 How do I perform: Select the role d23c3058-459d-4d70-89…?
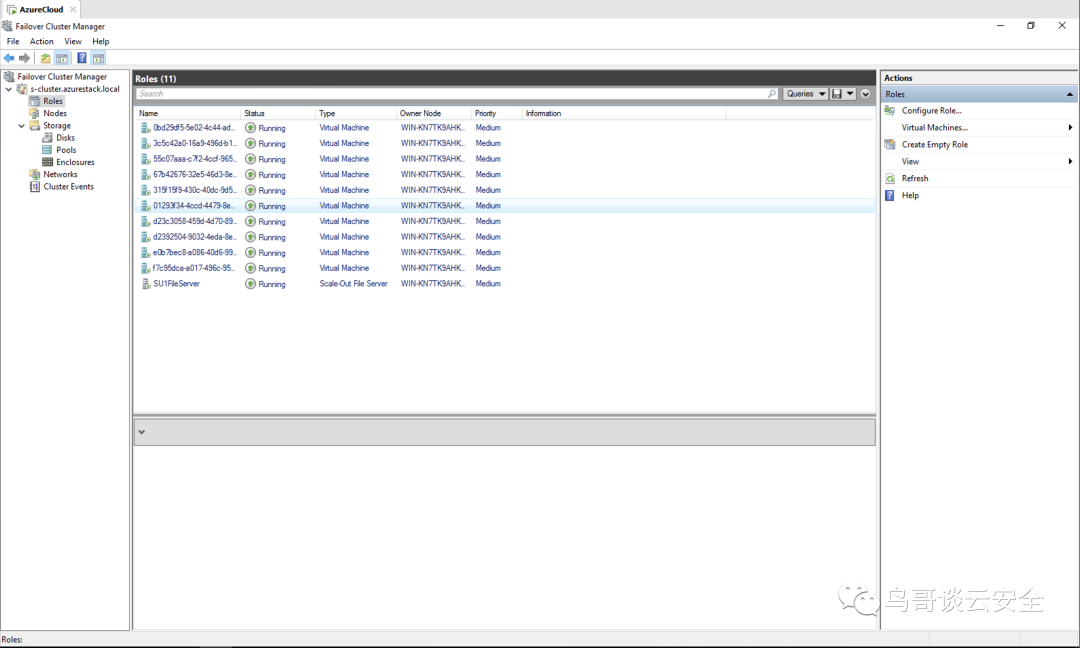[x=504, y=222]
